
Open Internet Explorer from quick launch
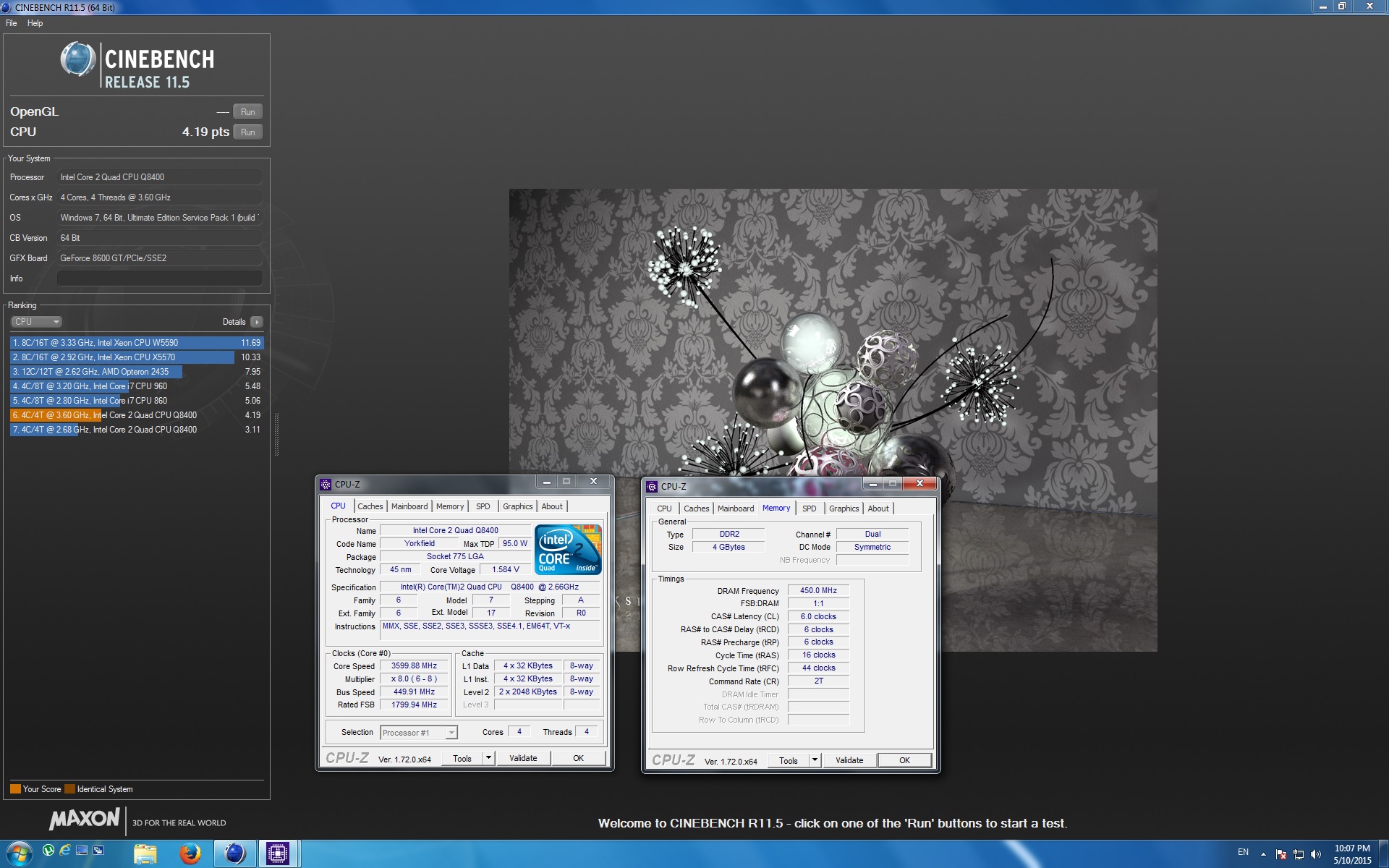pos(65,850)
